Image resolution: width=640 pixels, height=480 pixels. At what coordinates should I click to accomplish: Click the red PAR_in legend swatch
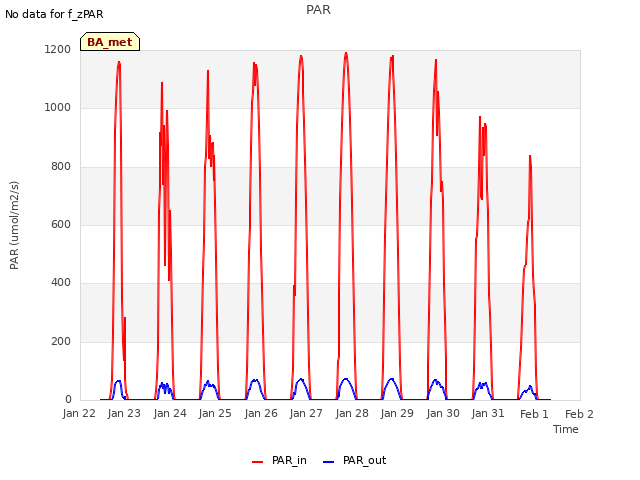(258, 462)
